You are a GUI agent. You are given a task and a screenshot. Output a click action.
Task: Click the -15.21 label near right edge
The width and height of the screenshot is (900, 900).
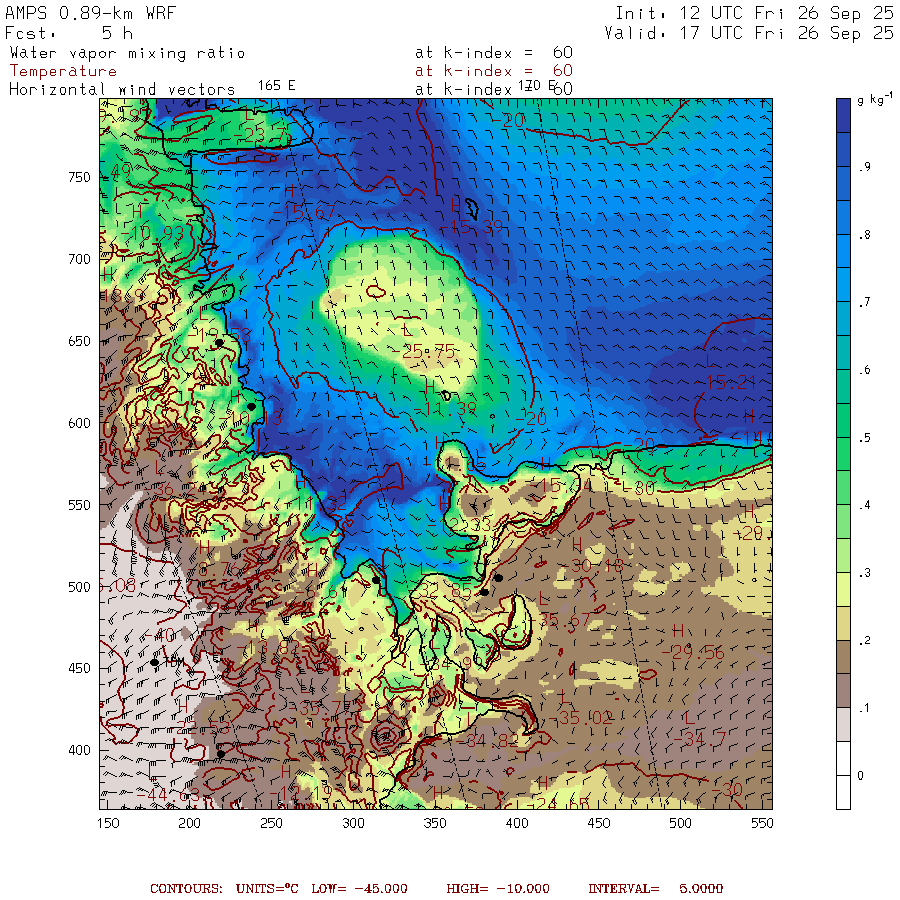coord(730,382)
